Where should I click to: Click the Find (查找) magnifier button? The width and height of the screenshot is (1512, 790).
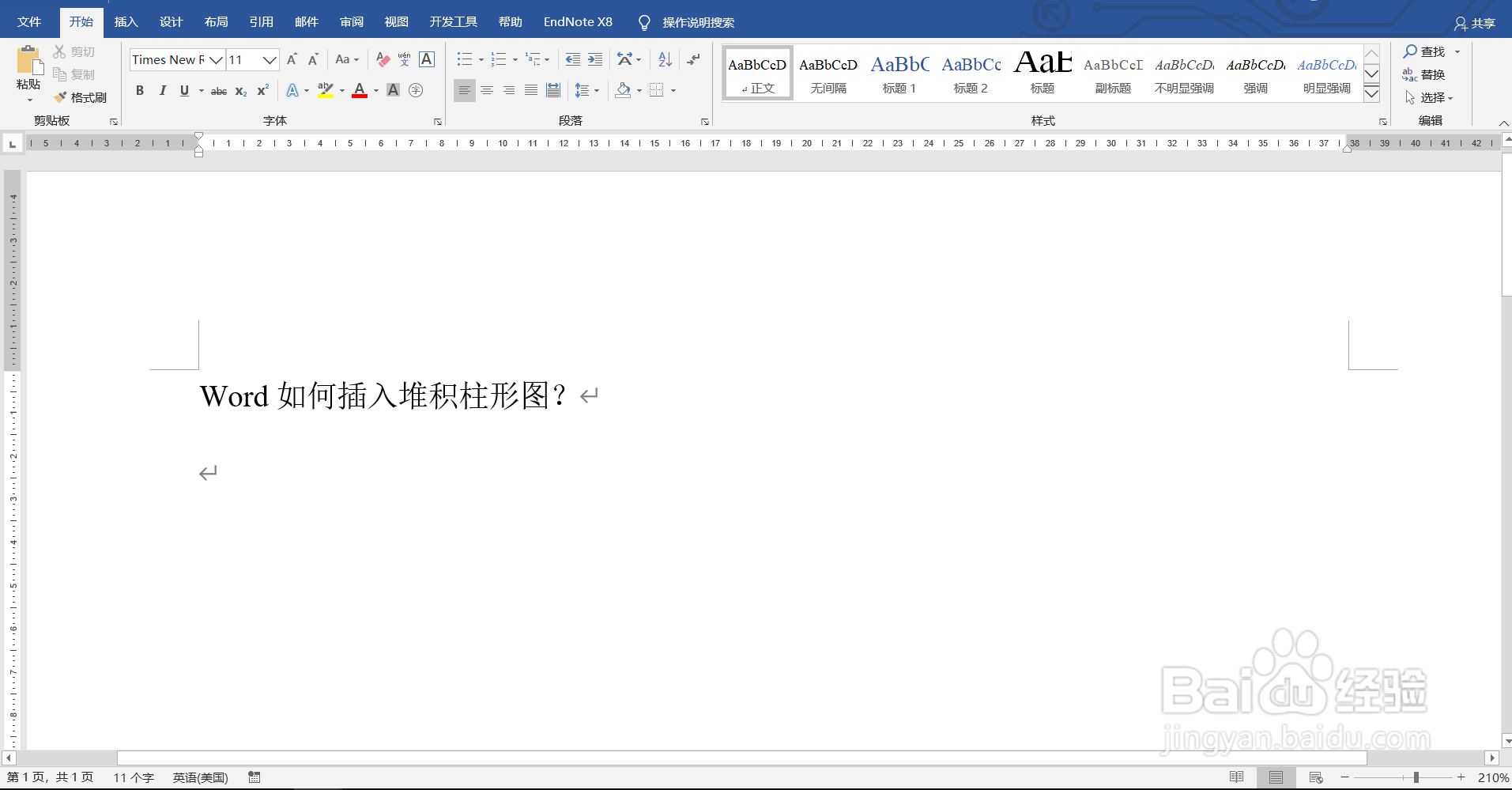click(x=1423, y=51)
